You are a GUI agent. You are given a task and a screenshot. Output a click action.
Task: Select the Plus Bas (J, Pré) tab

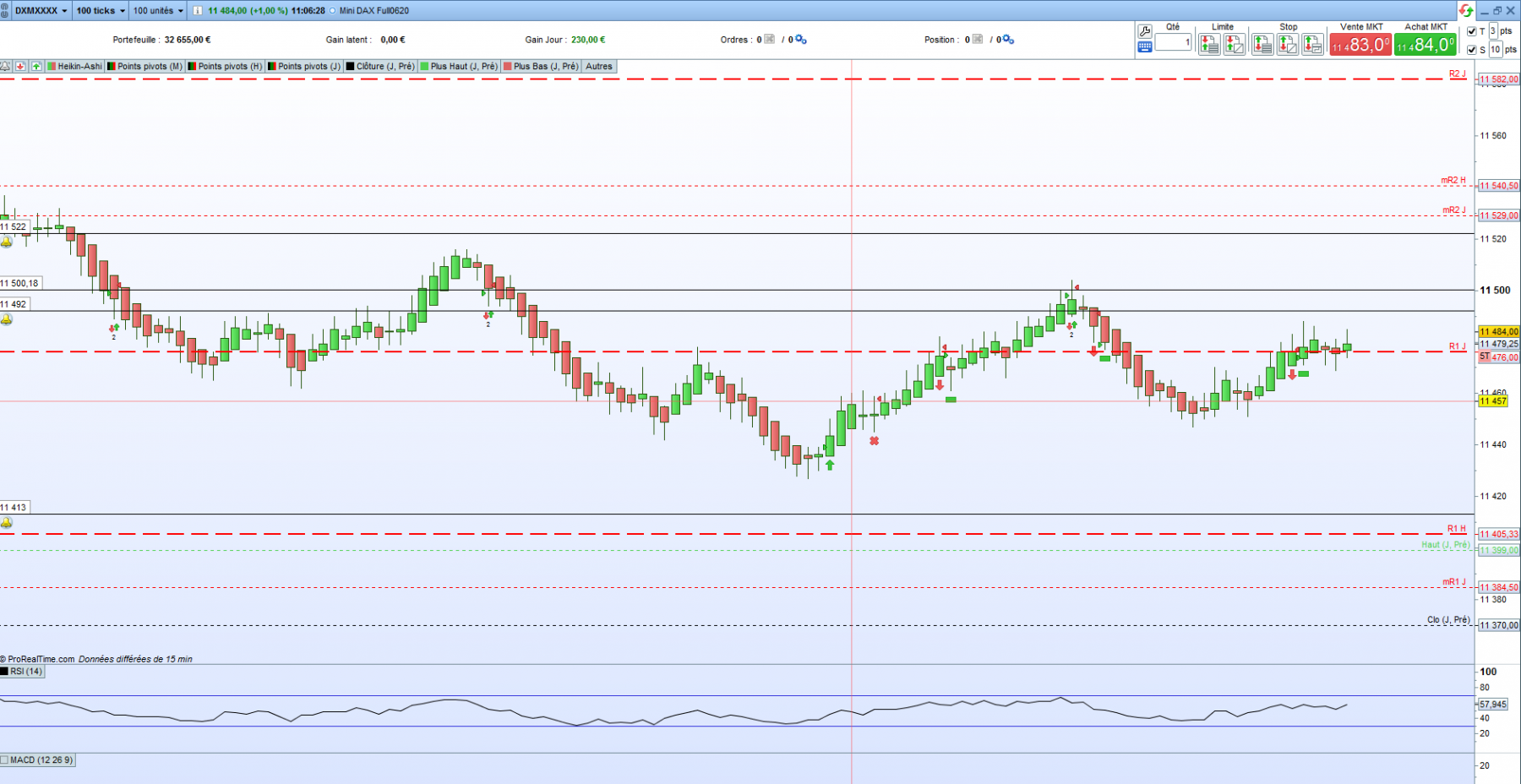541,66
